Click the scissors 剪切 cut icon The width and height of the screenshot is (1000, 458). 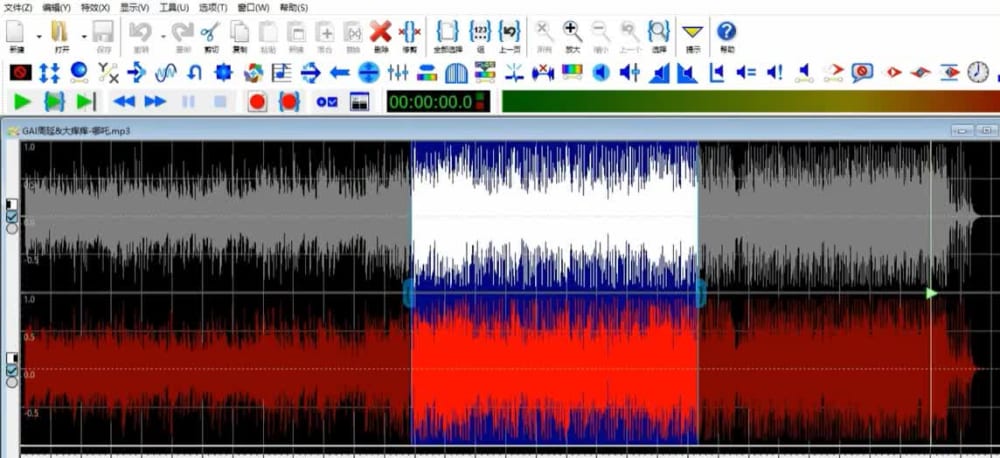point(210,32)
